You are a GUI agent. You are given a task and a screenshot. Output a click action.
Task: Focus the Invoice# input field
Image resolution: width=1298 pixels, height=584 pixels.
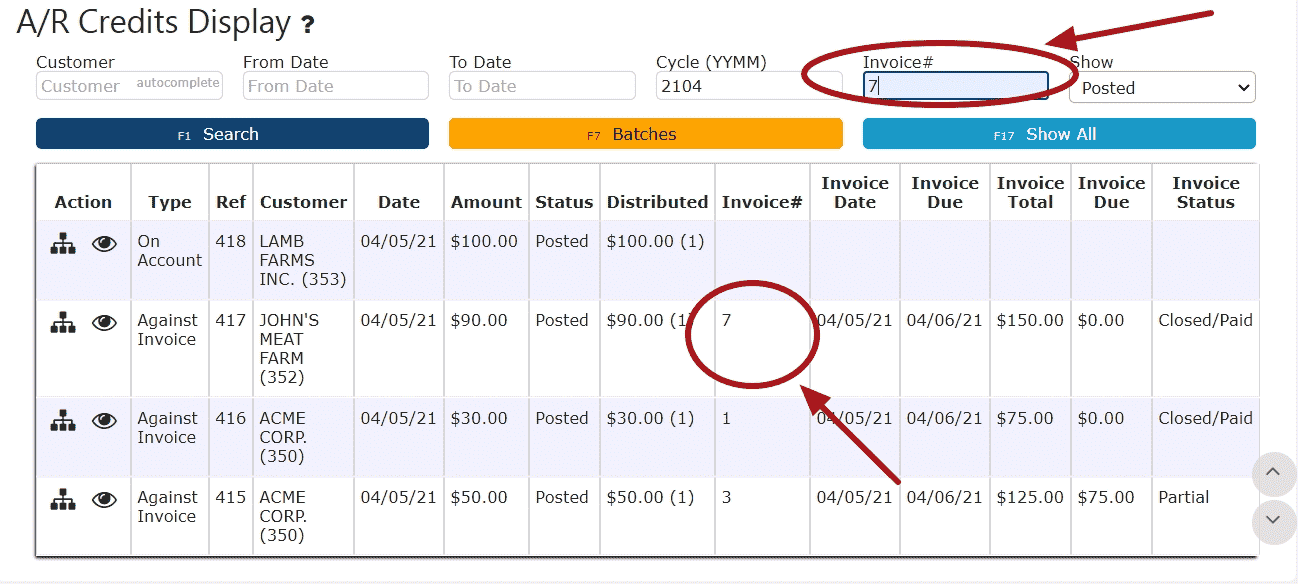pos(956,86)
